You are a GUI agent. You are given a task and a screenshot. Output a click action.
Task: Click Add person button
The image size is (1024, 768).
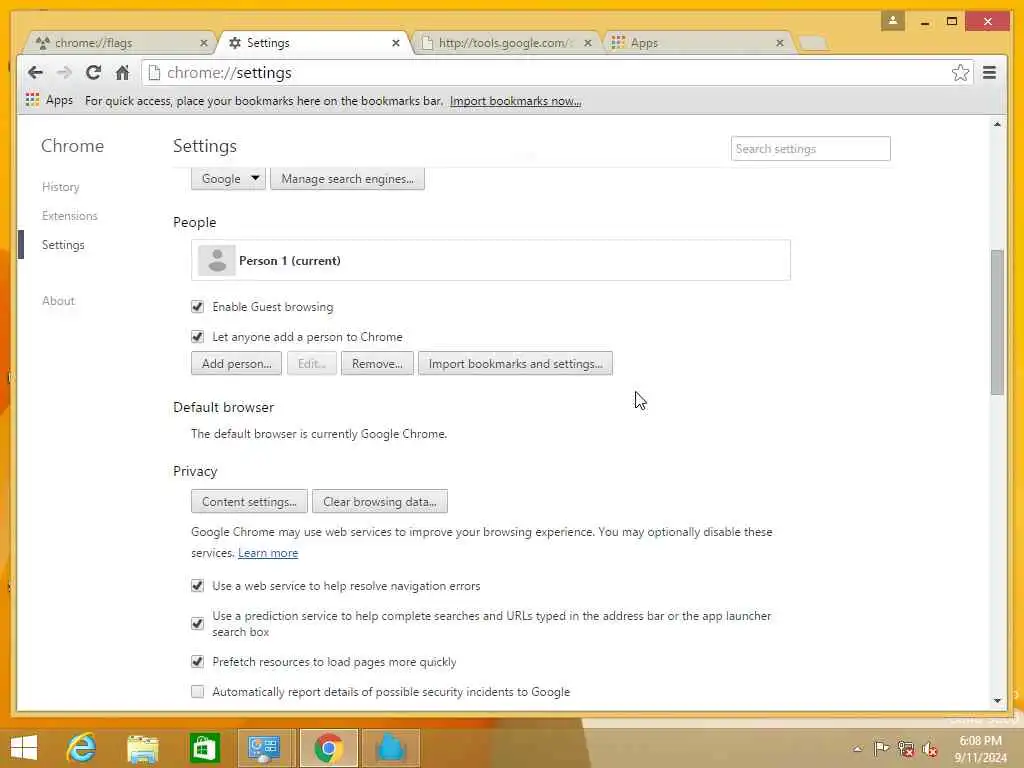[236, 364]
